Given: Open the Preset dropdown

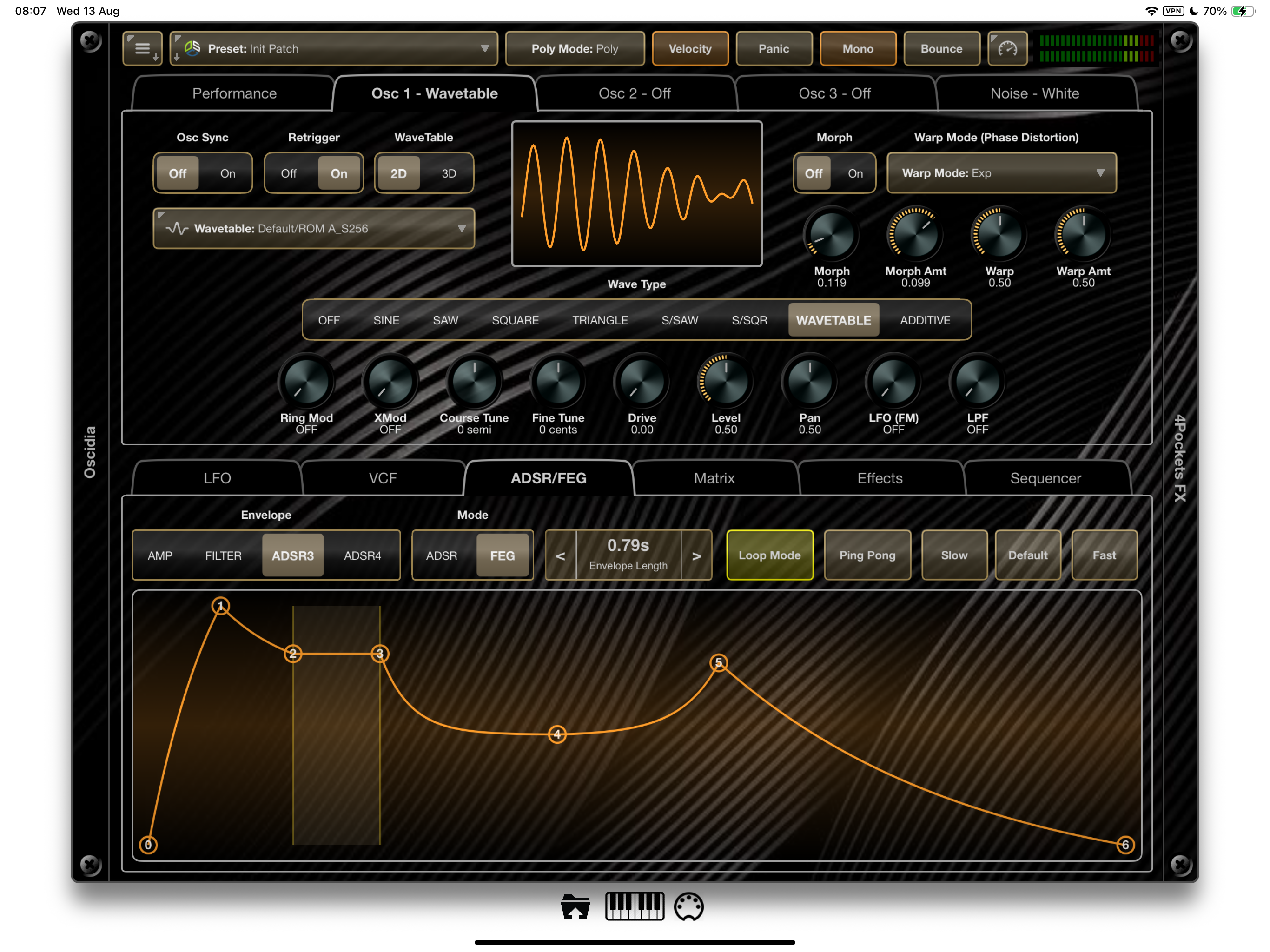Looking at the screenshot, I should point(334,49).
